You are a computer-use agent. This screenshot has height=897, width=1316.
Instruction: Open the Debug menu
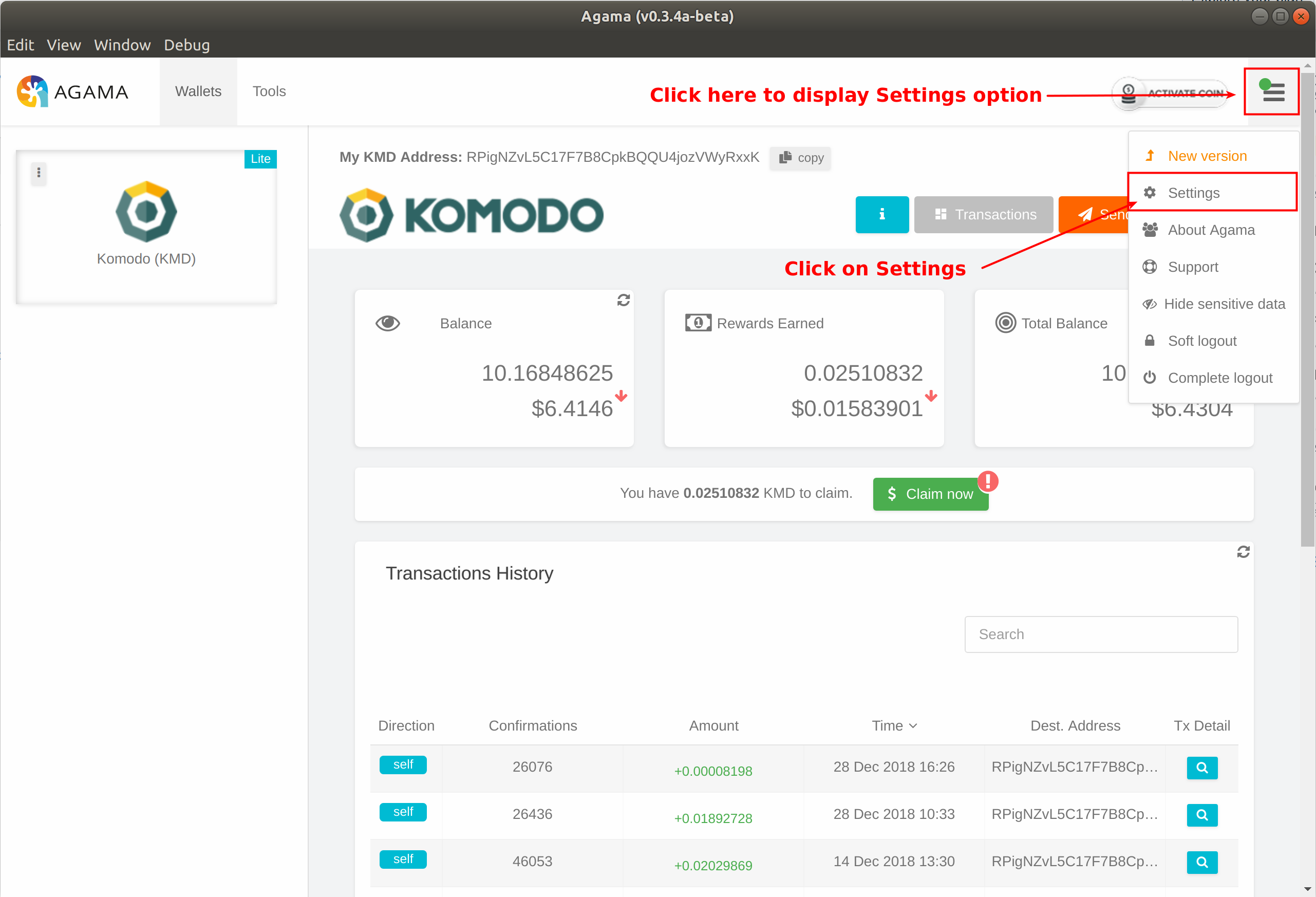click(x=187, y=45)
